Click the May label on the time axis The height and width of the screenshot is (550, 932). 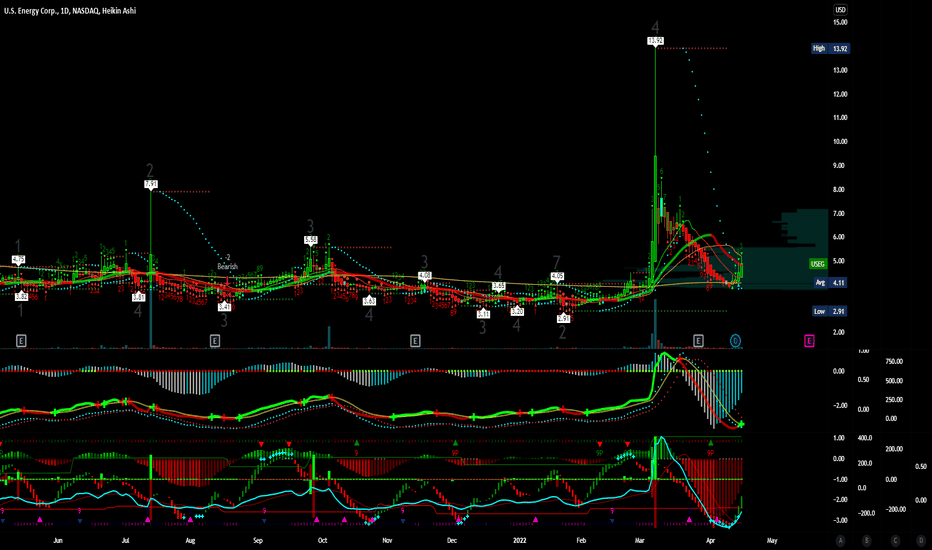click(772, 541)
